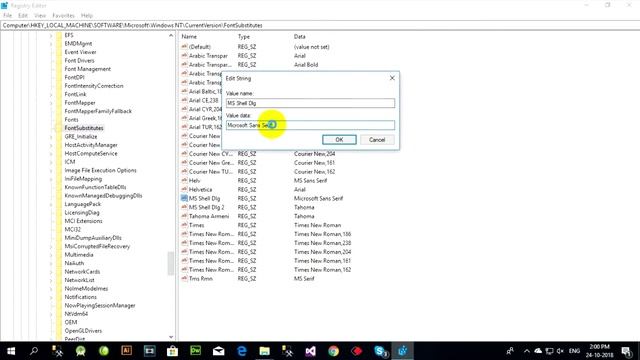The image size is (640, 360).
Task: Select the NetworkCards key
Action: 82,271
